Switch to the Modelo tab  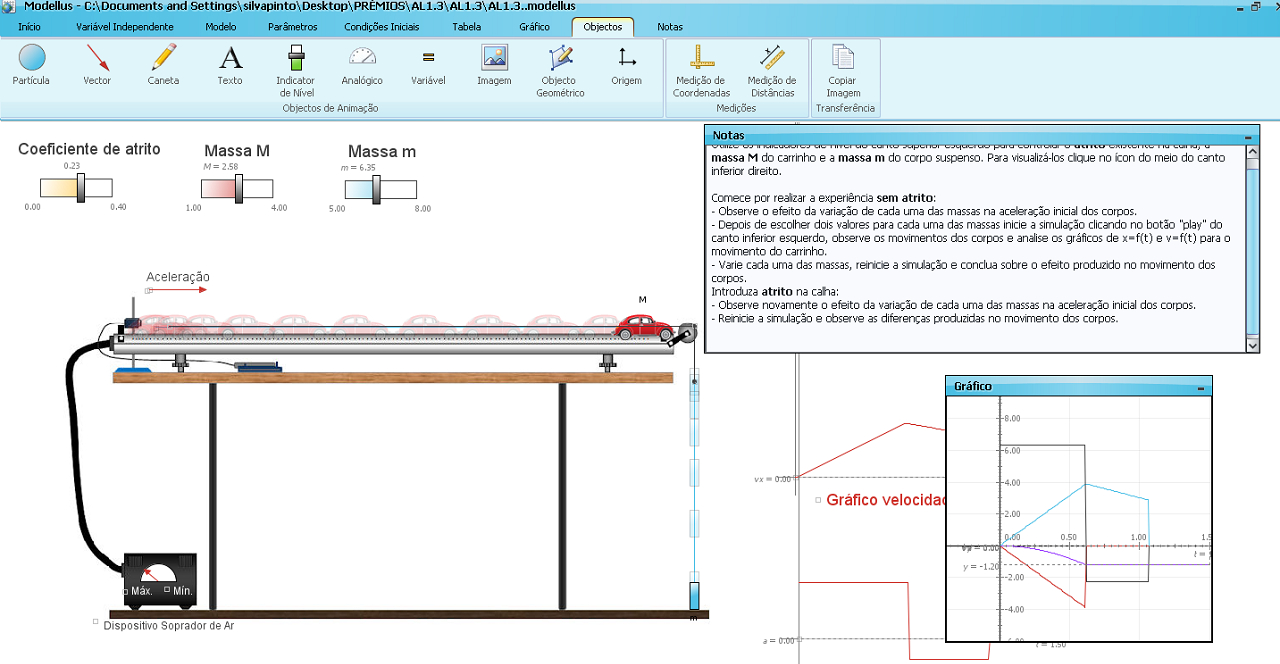click(221, 27)
